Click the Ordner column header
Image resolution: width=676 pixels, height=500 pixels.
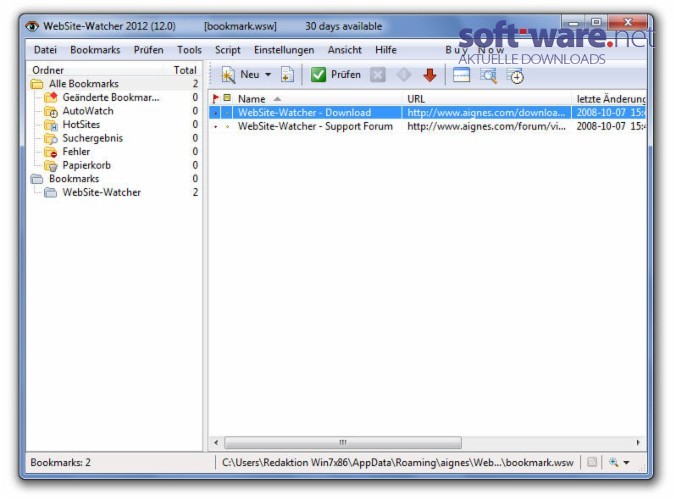[48, 70]
